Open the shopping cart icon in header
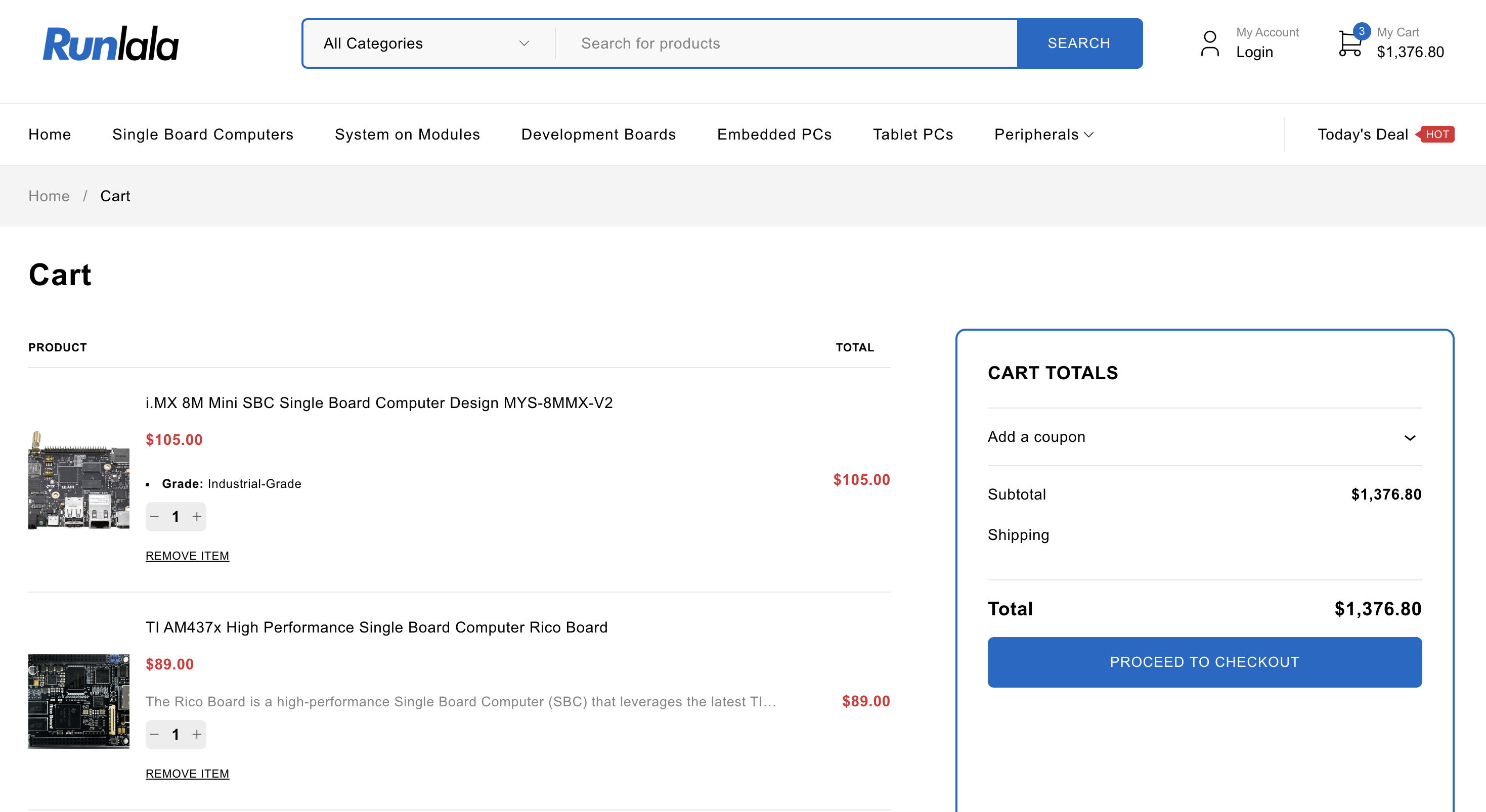 [x=1350, y=44]
